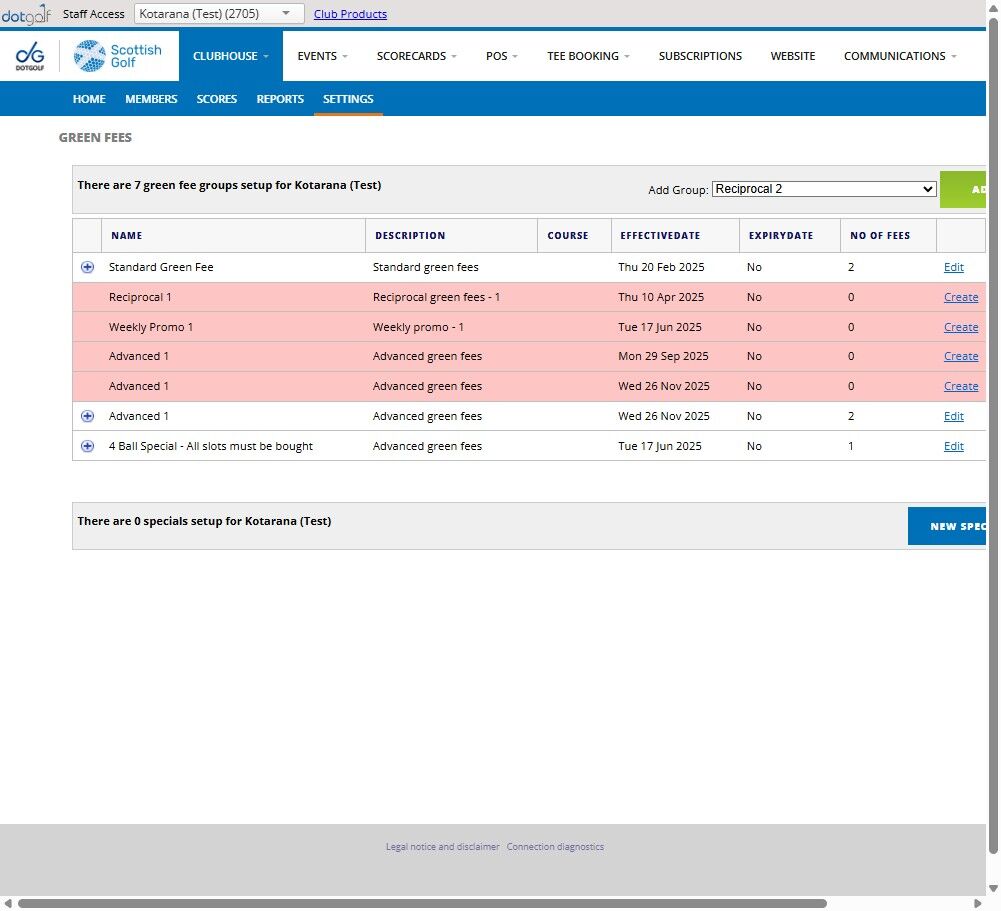
Task: Expand the 4 Ball Special row
Action: coord(87,446)
